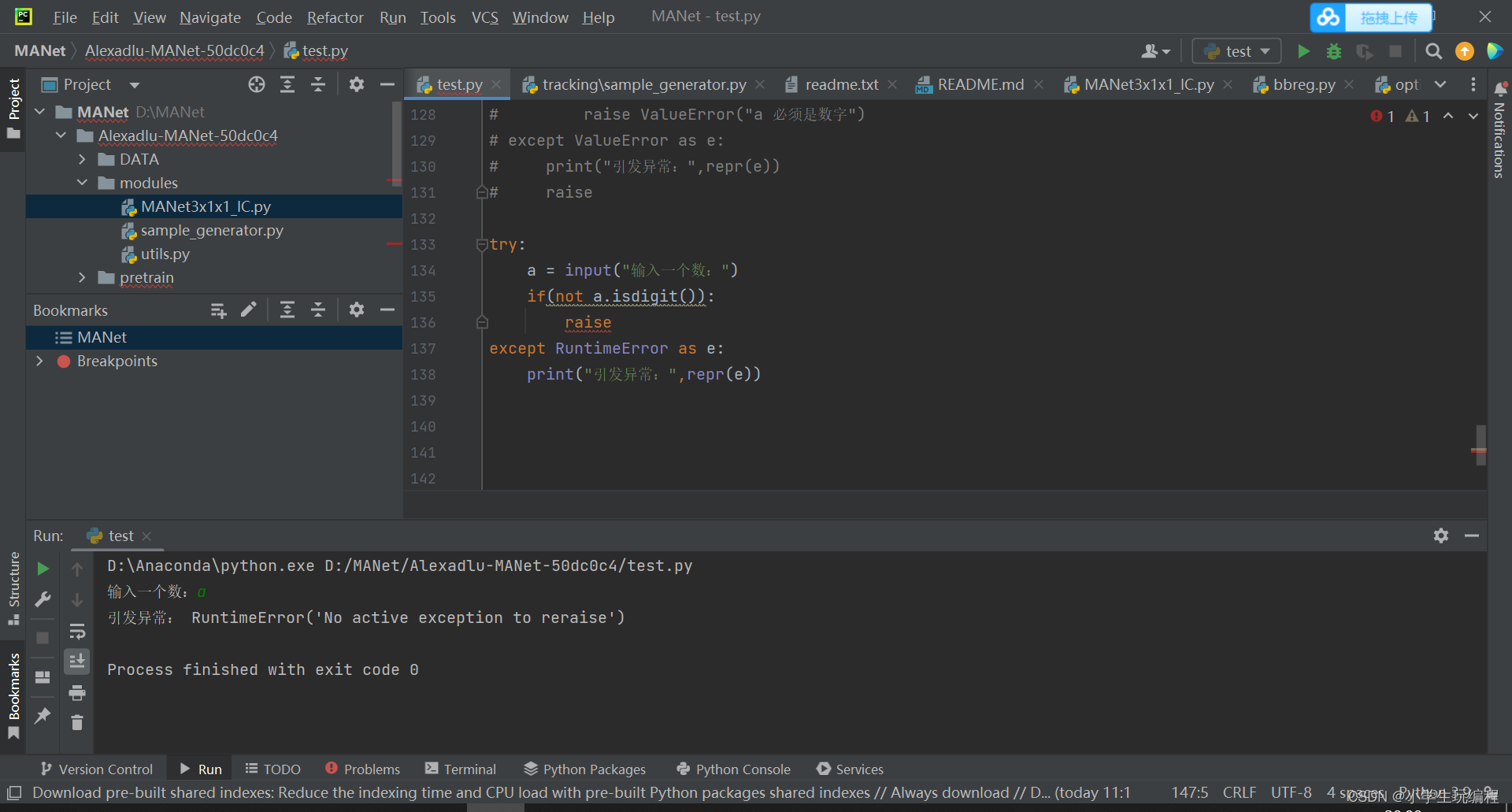
Task: Switch to readme.txt editor tab
Action: [x=841, y=84]
